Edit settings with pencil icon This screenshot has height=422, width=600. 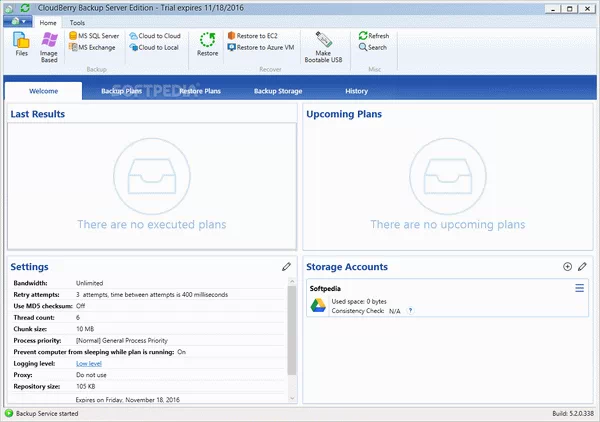click(x=287, y=267)
